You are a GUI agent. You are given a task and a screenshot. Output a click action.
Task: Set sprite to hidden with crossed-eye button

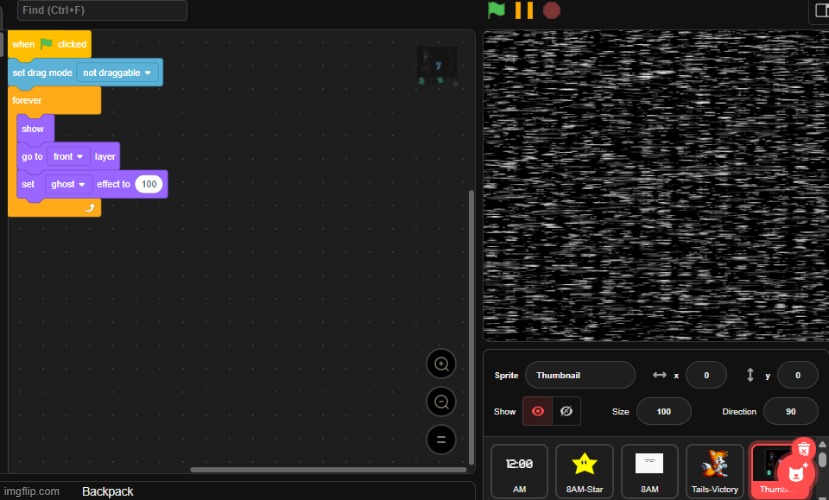566,411
